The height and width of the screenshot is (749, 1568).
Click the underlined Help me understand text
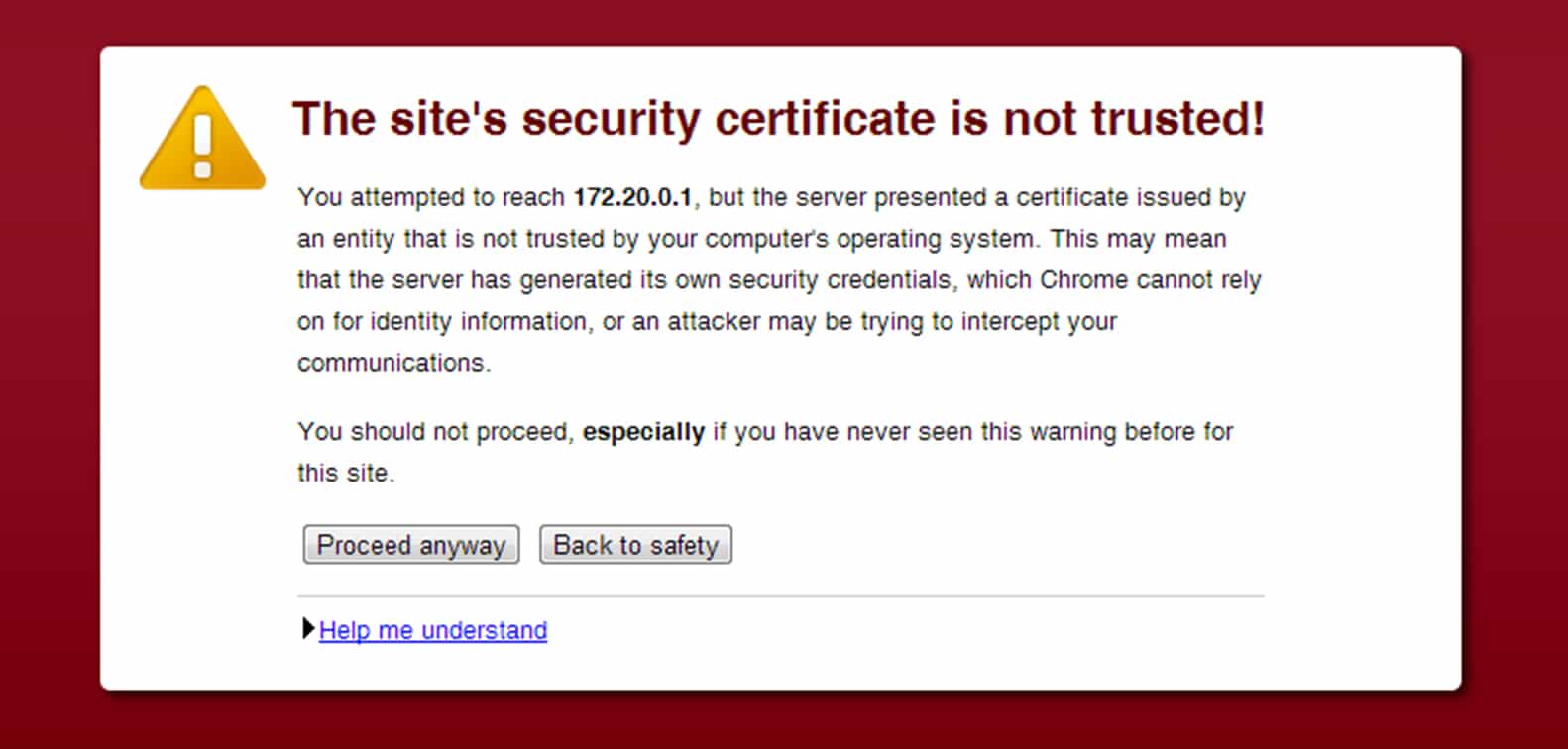click(432, 630)
